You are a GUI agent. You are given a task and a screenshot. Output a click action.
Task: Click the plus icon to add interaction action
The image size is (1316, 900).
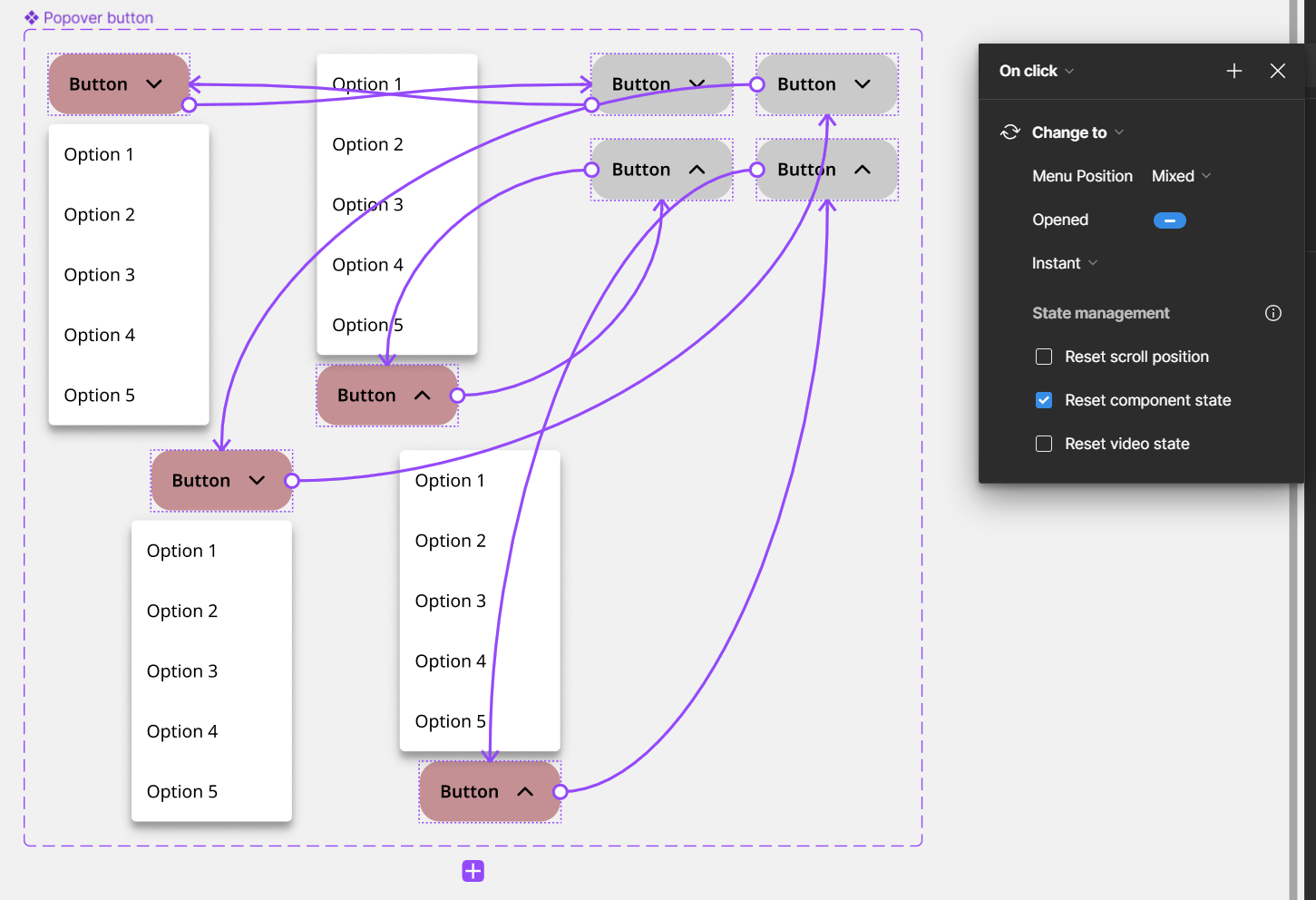coord(1233,71)
